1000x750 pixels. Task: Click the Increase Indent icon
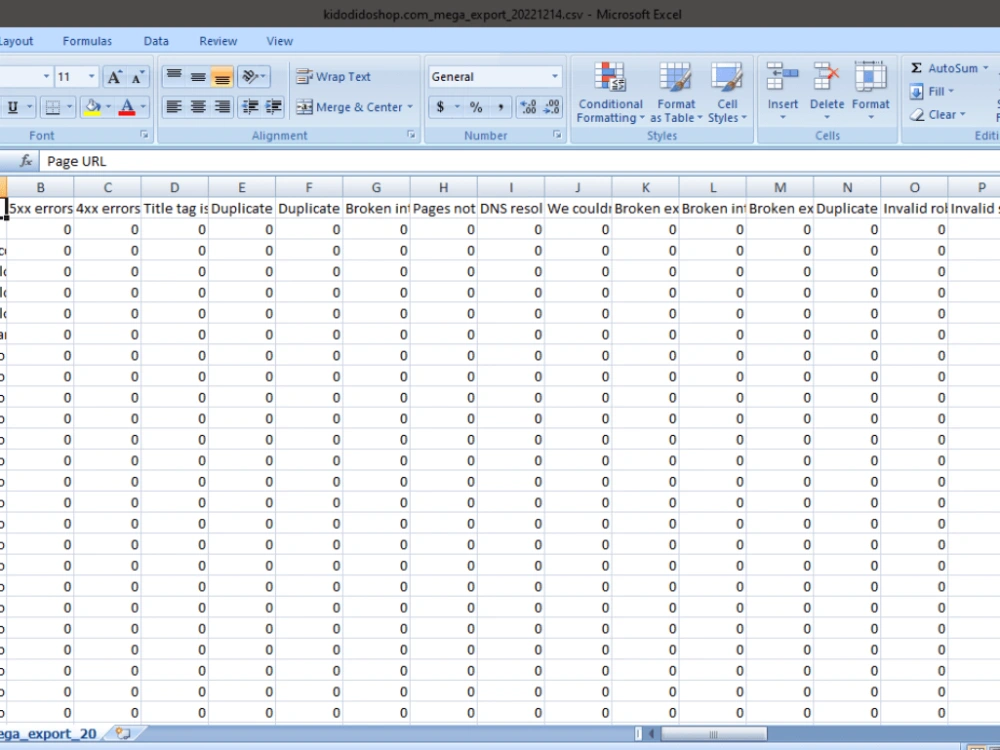point(274,107)
